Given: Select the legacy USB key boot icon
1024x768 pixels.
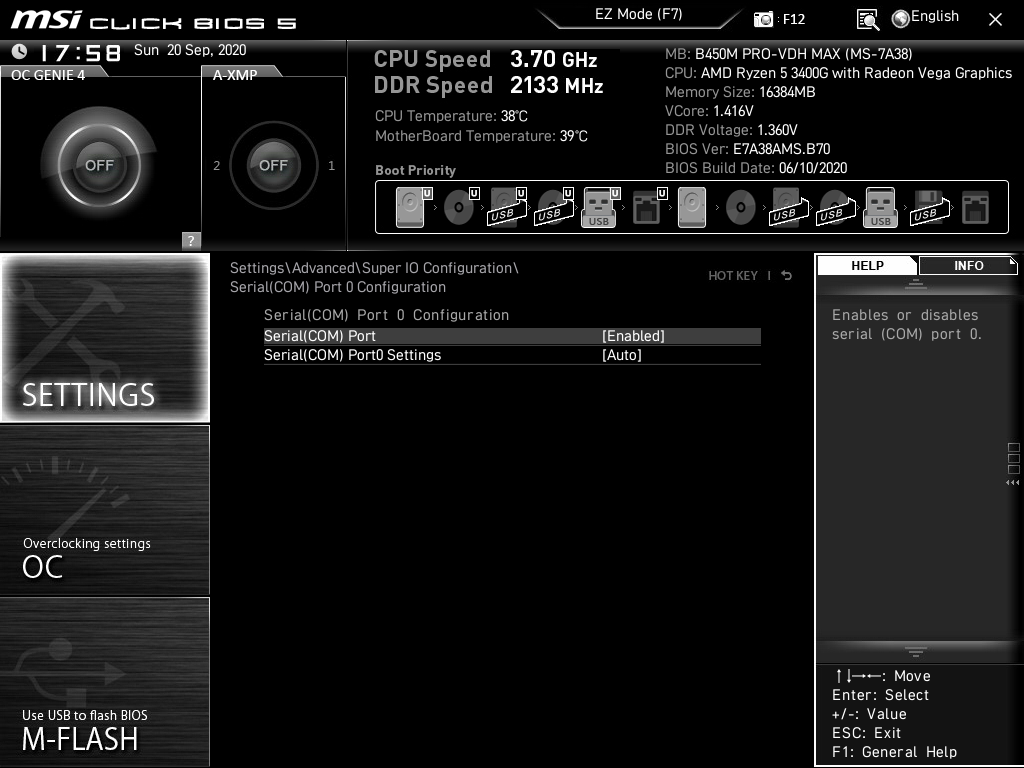Looking at the screenshot, I should pos(880,207).
